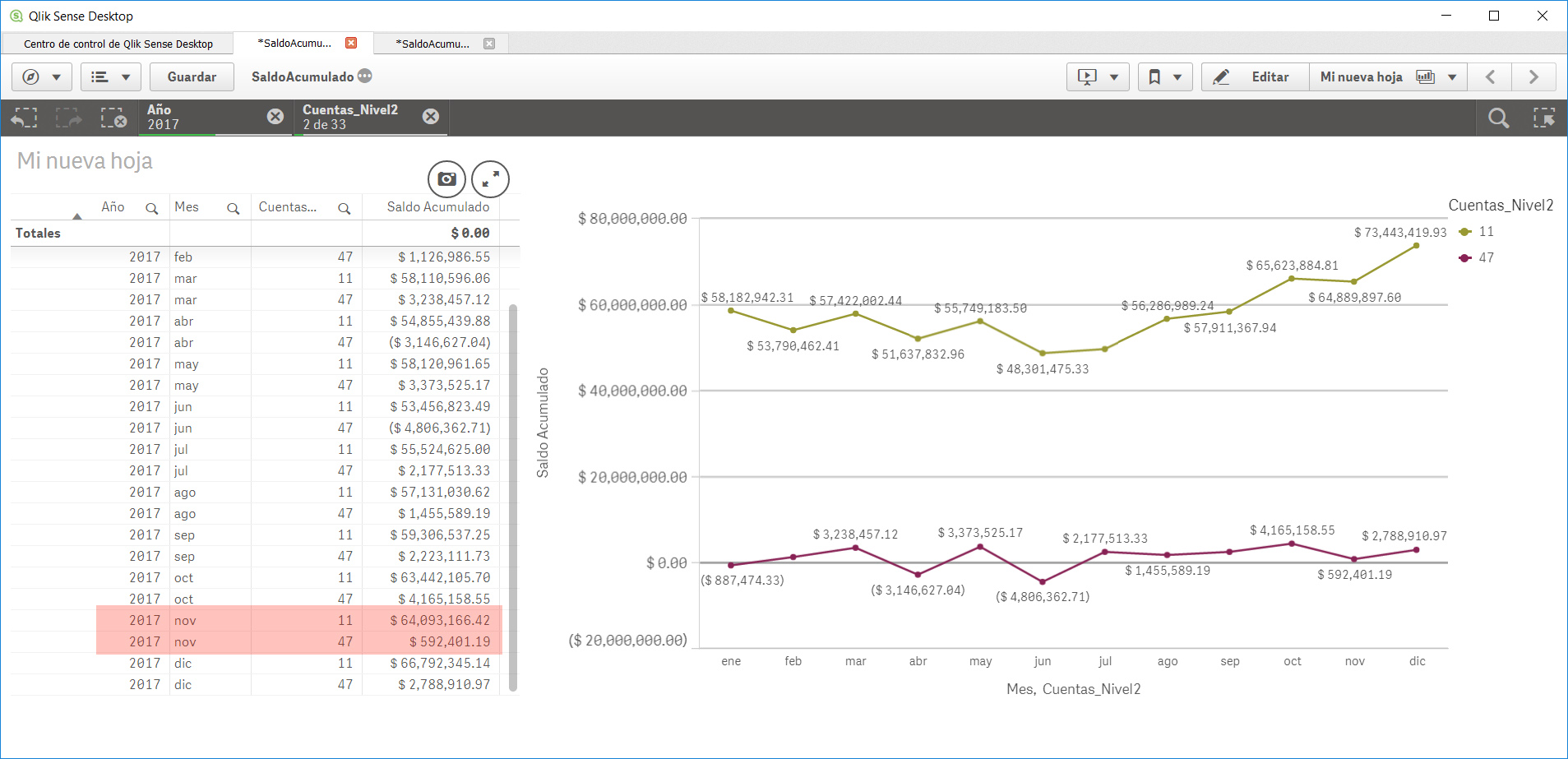Open the list view menu icon
Viewport: 1568px width, 759px height.
tap(100, 76)
